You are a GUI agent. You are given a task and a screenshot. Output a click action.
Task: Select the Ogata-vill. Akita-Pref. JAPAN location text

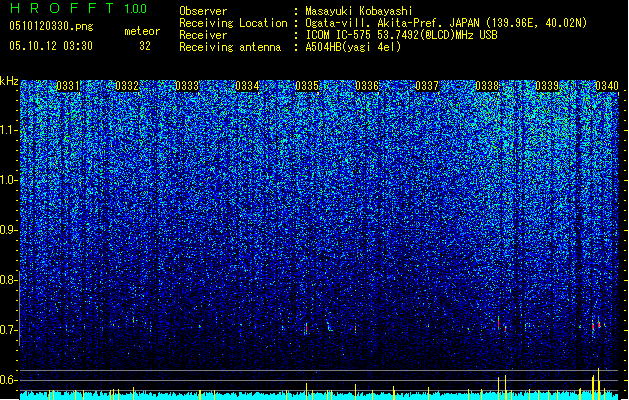[x=446, y=23]
